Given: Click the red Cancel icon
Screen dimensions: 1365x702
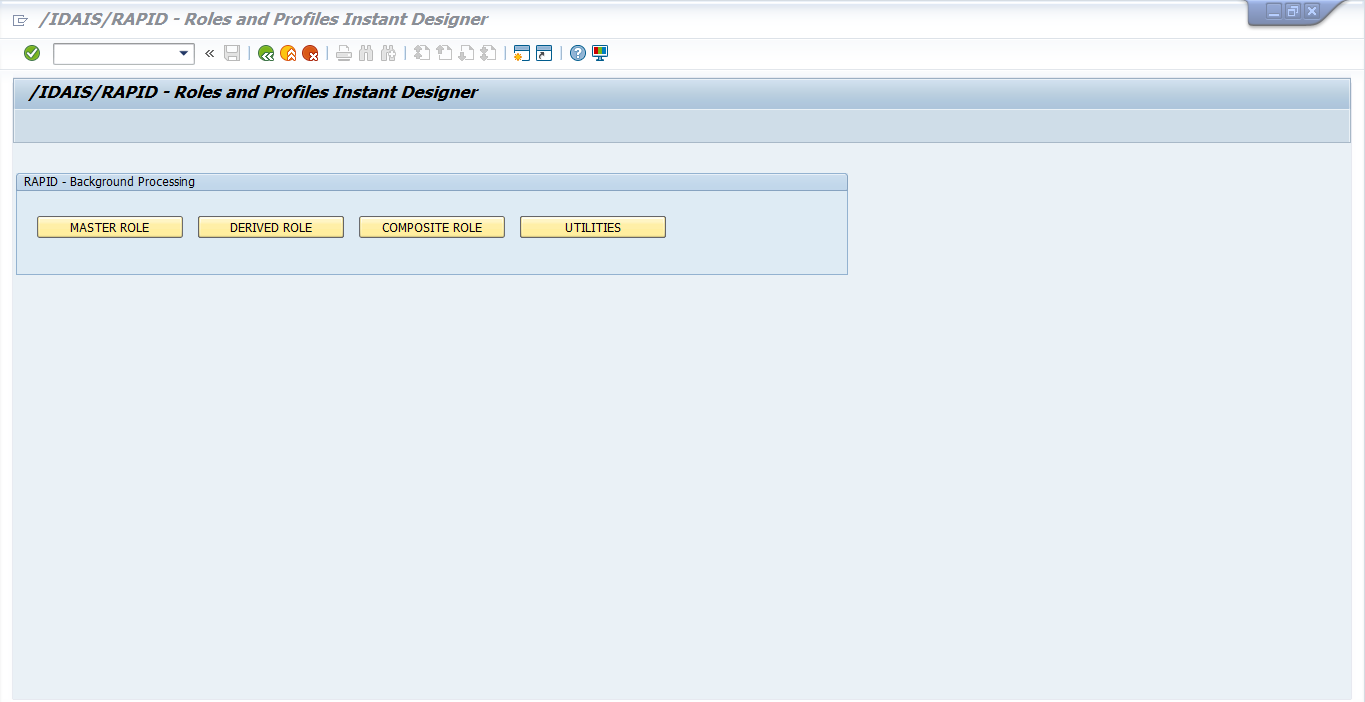Looking at the screenshot, I should [x=310, y=53].
